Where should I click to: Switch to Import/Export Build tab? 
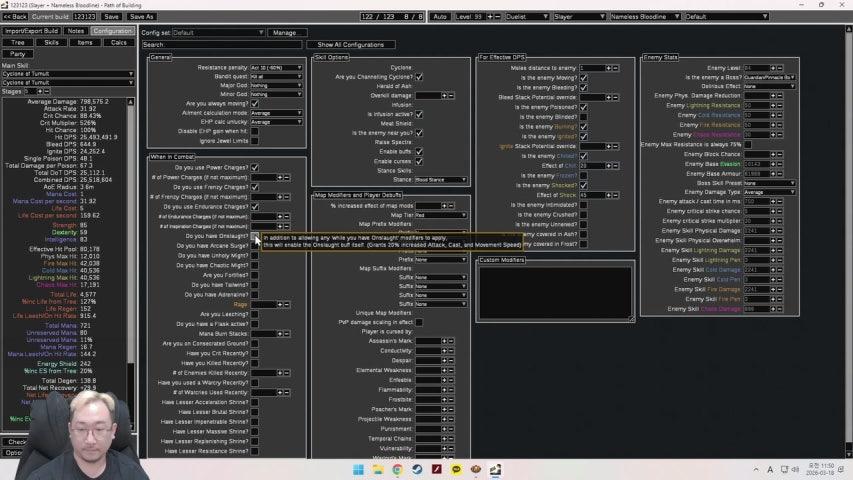click(32, 31)
